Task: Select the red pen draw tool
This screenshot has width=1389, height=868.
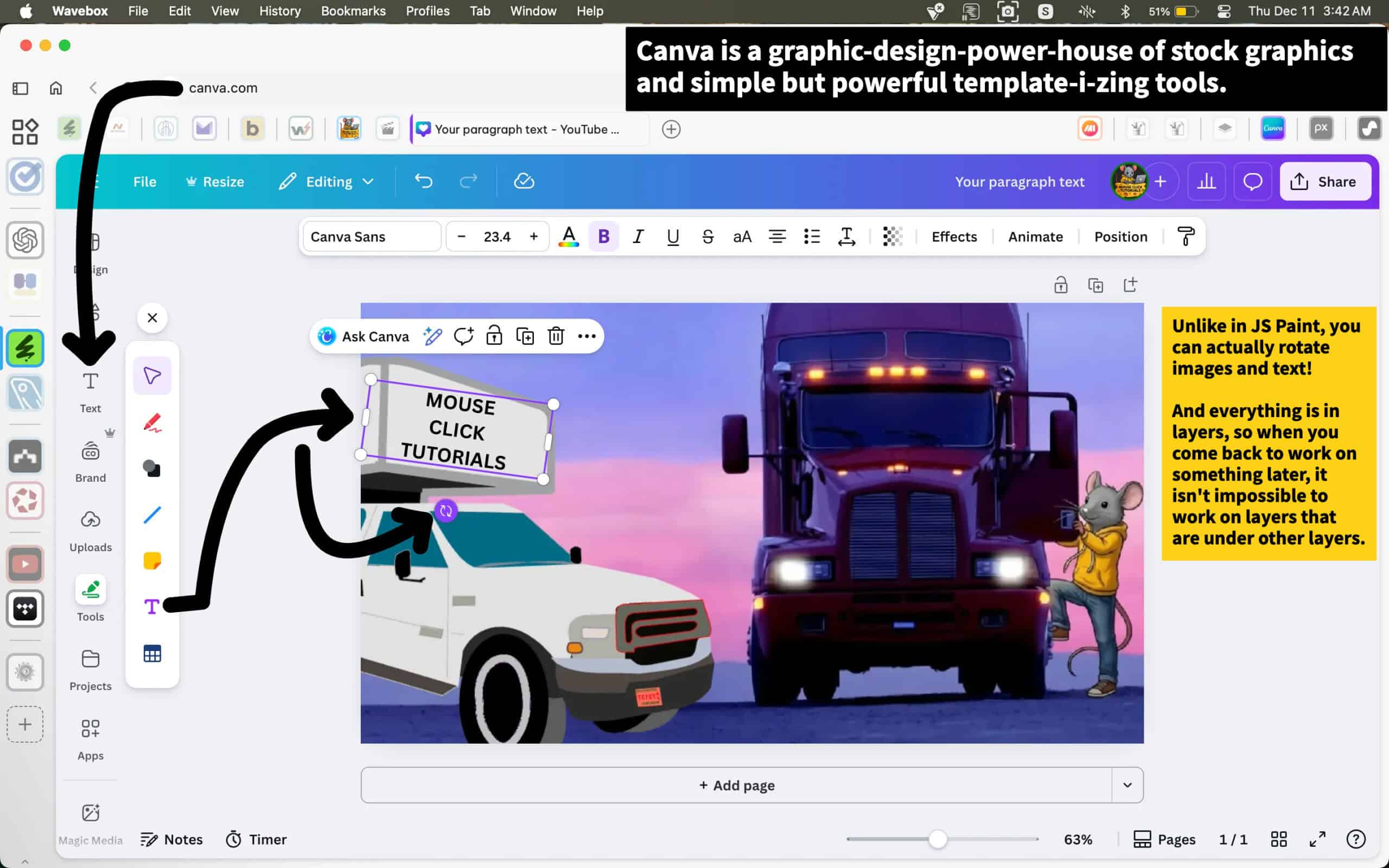Action: [x=152, y=423]
